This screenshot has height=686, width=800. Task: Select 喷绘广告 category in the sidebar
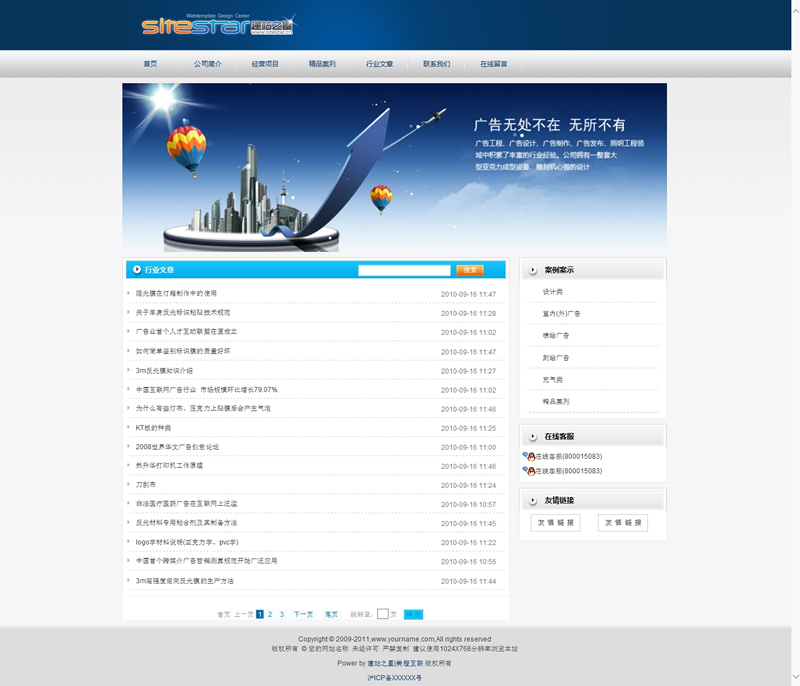click(x=556, y=336)
